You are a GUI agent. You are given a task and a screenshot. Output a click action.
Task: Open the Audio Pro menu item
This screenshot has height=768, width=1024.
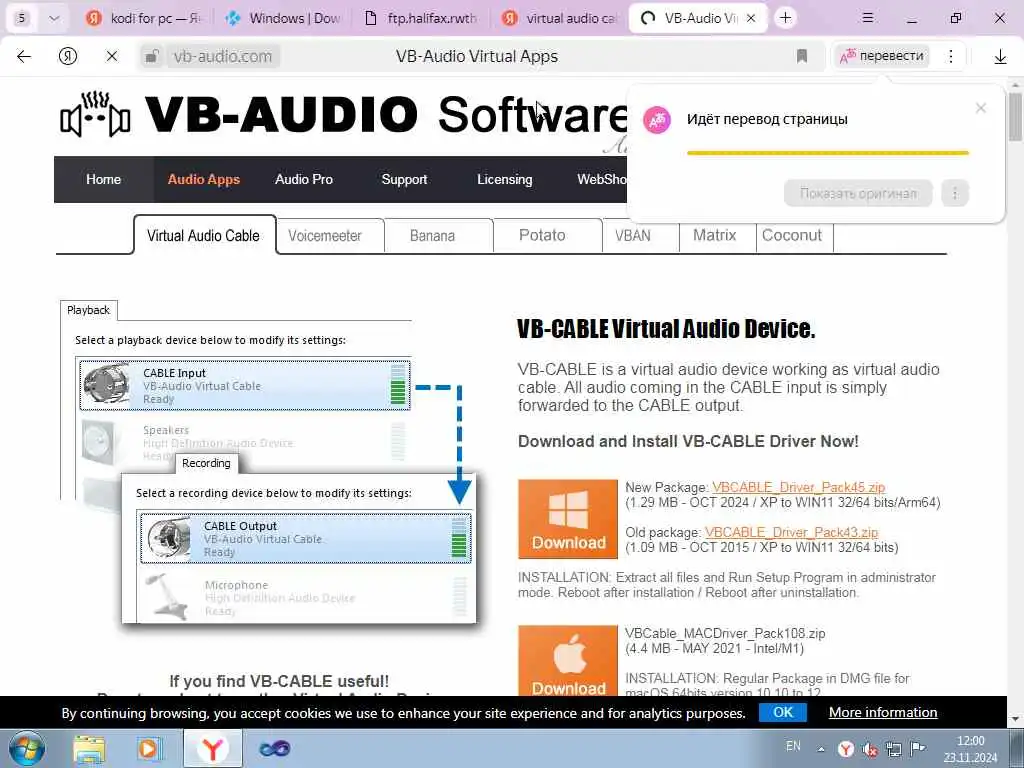click(x=304, y=179)
